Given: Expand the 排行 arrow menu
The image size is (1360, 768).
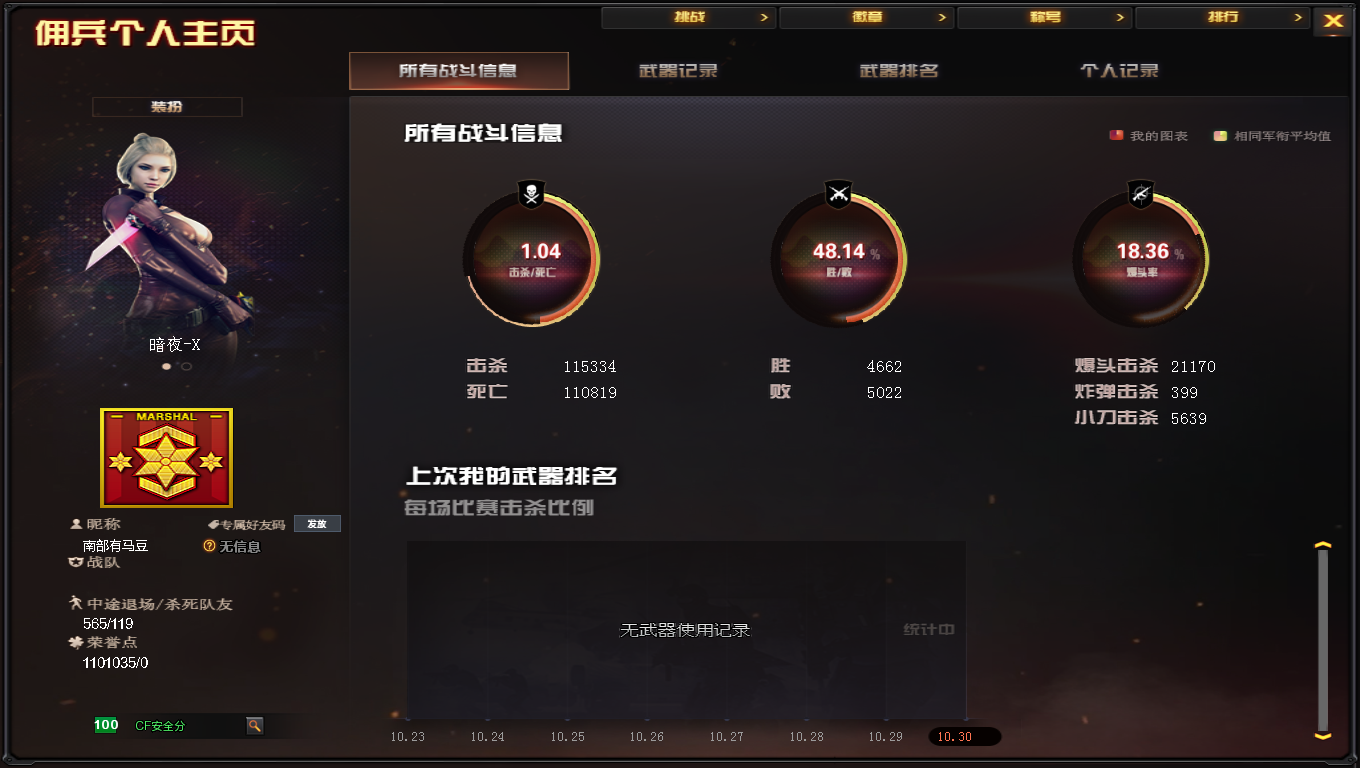Looking at the screenshot, I should click(x=1222, y=17).
